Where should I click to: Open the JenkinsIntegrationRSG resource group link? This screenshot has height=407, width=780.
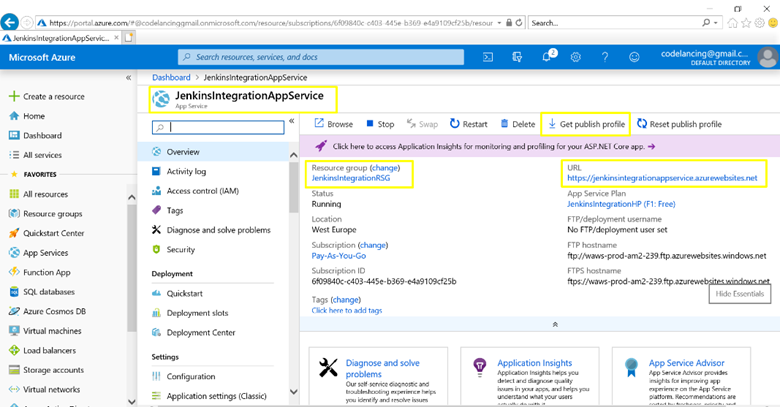351,178
